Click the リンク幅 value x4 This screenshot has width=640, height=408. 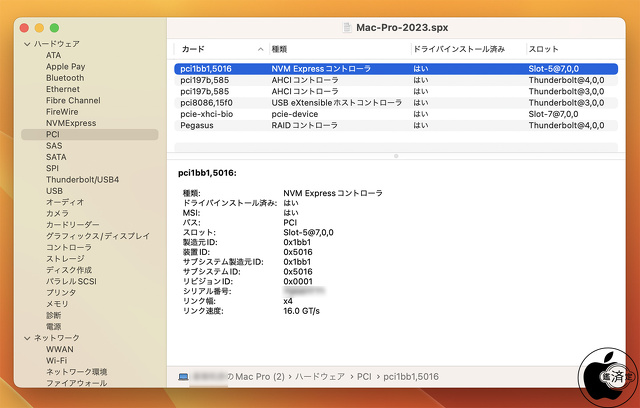(288, 301)
